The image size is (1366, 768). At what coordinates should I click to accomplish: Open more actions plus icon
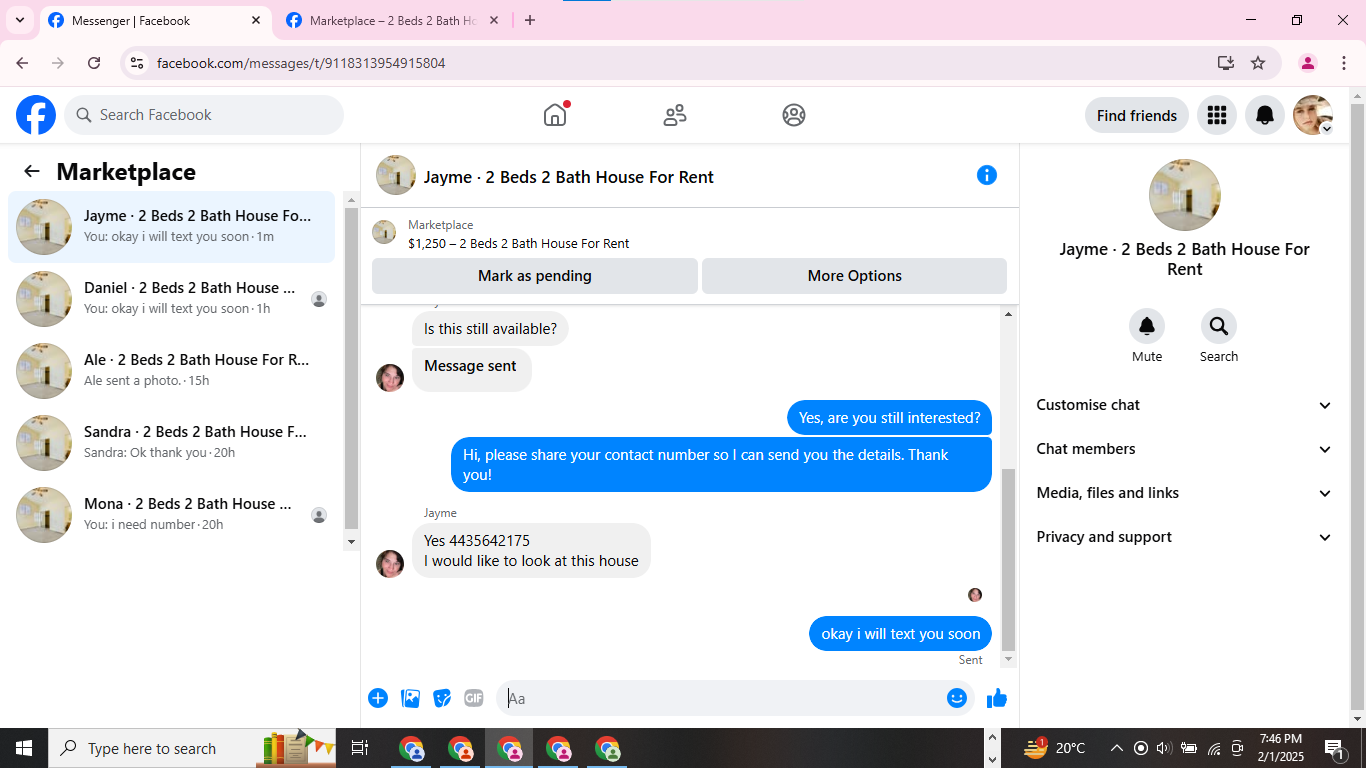pyautogui.click(x=378, y=698)
